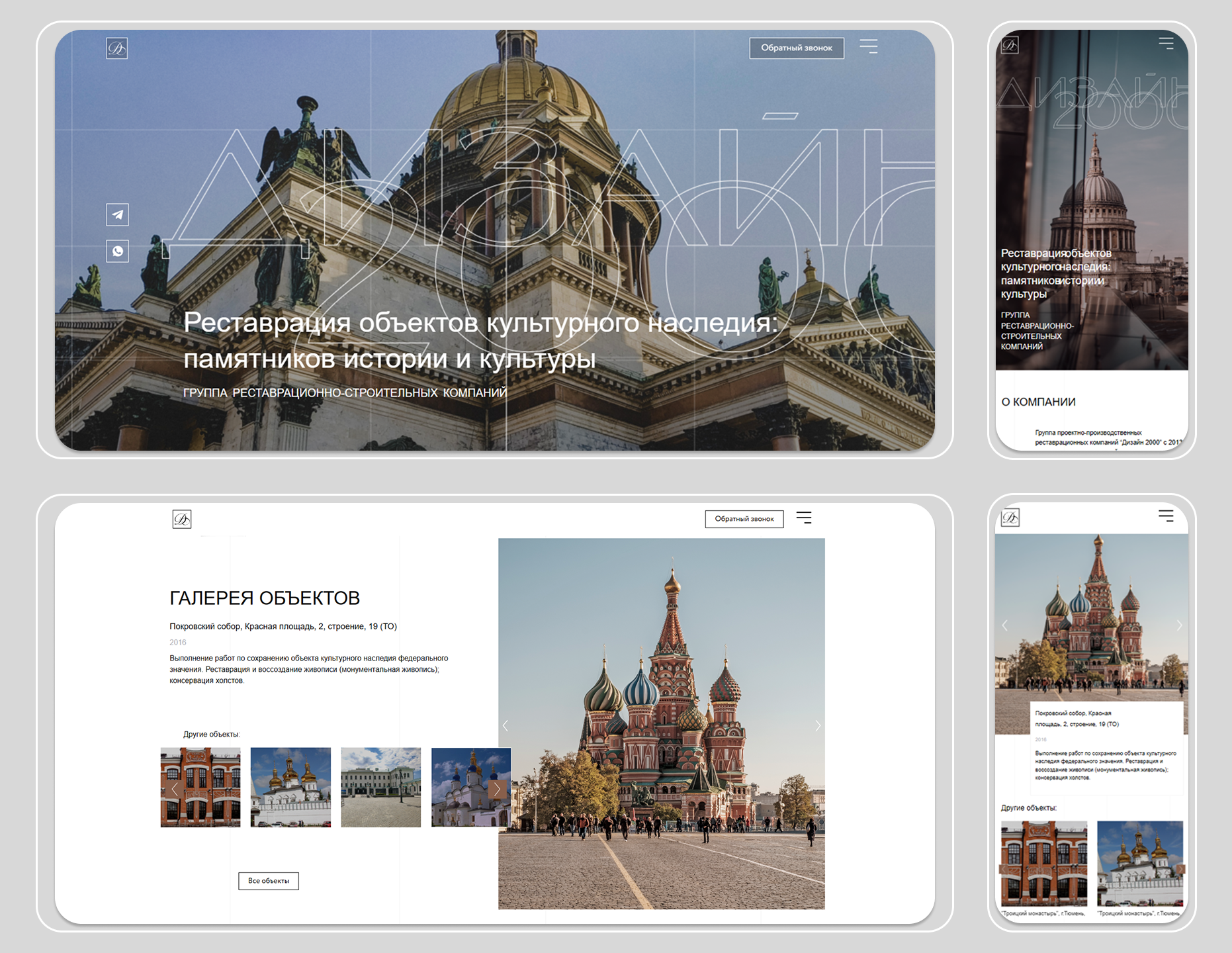
Task: Select the pale green palace thumbnail in the desktop gallery
Action: pyautogui.click(x=381, y=788)
